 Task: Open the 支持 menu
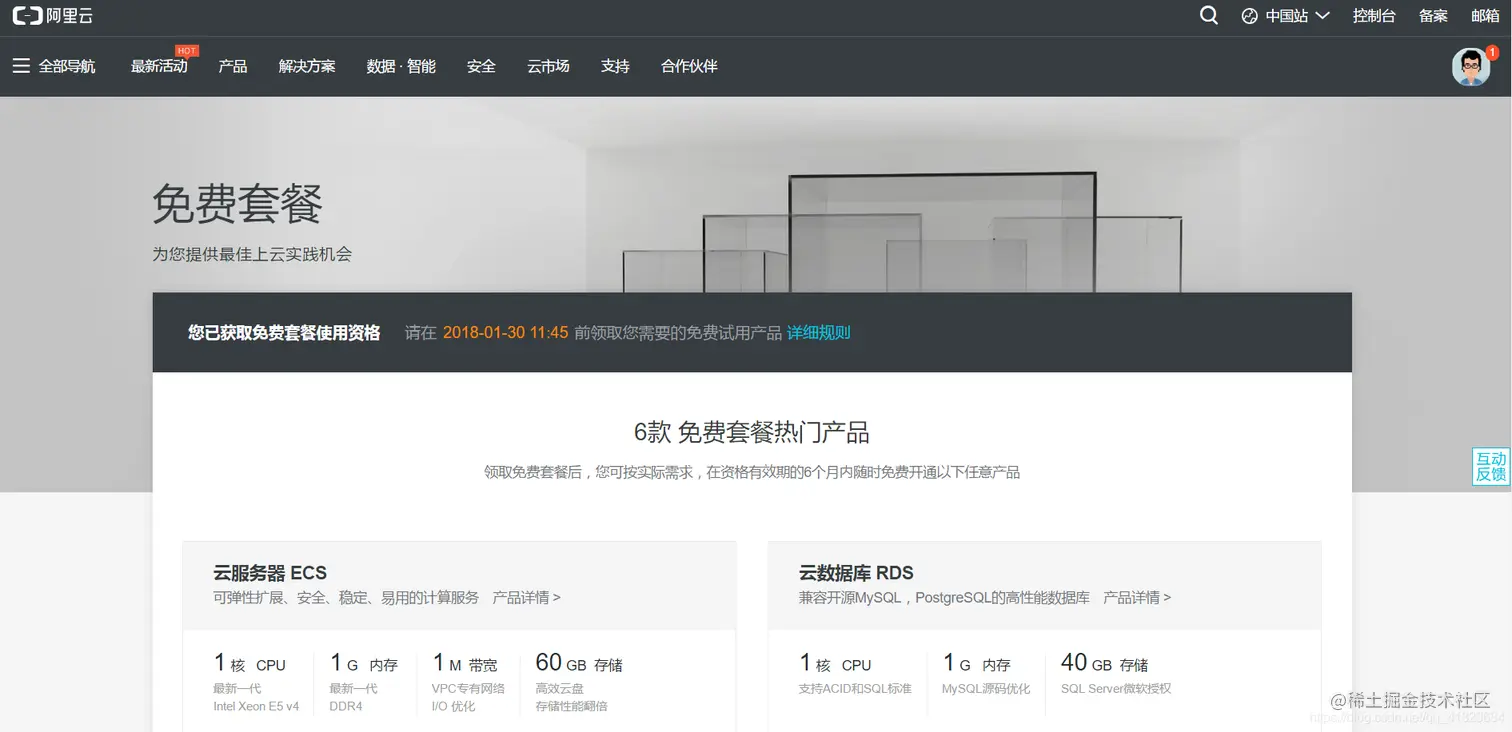point(615,67)
